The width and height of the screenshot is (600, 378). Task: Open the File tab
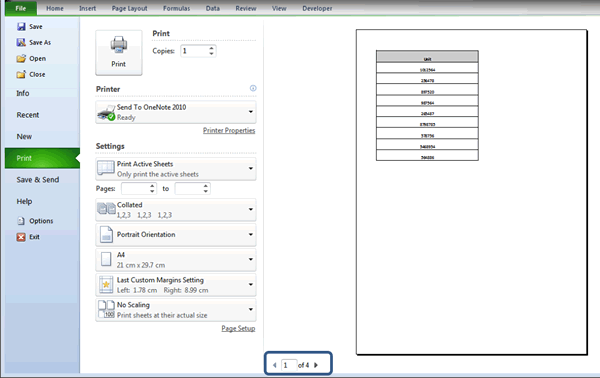(21, 8)
